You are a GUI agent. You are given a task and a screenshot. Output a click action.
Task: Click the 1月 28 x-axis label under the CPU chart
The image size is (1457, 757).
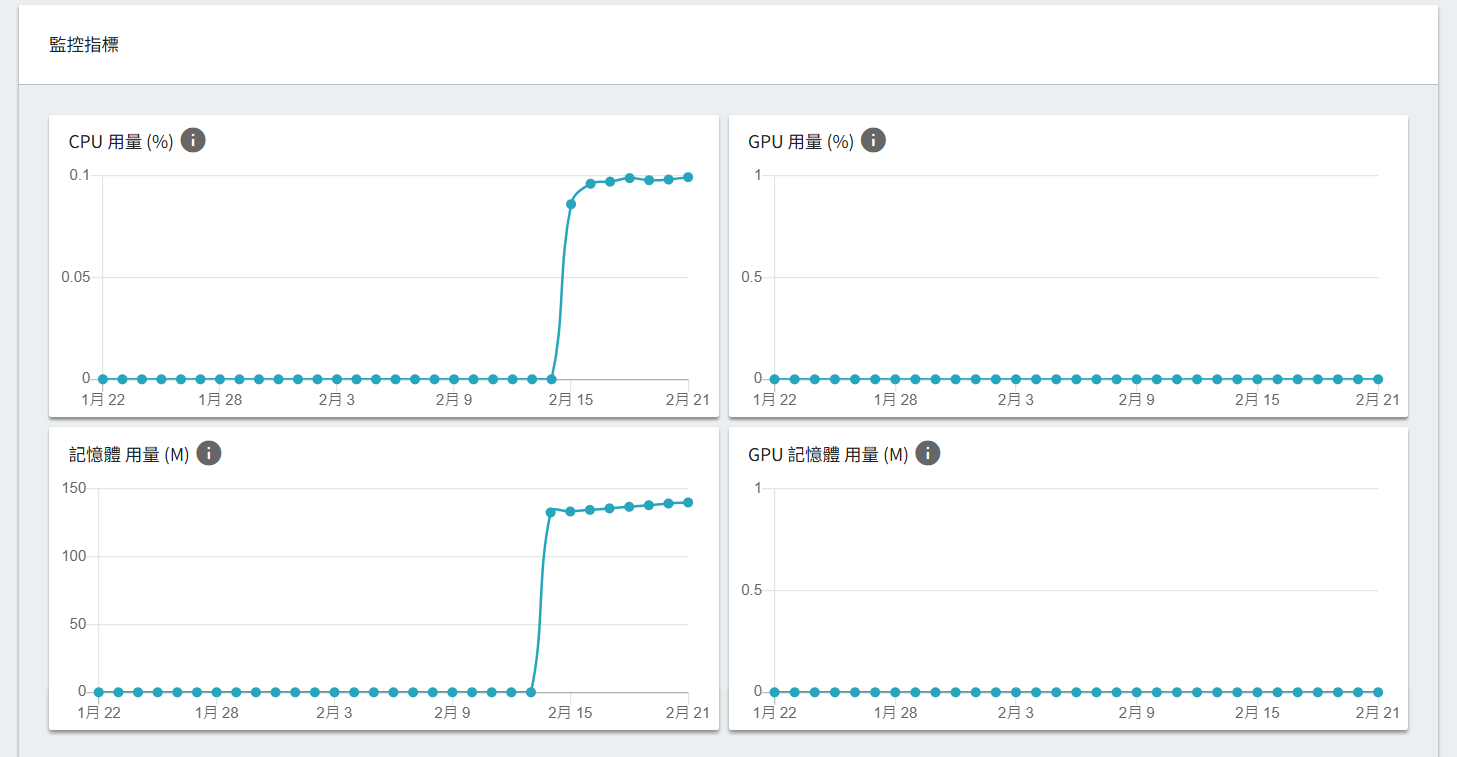pyautogui.click(x=220, y=400)
